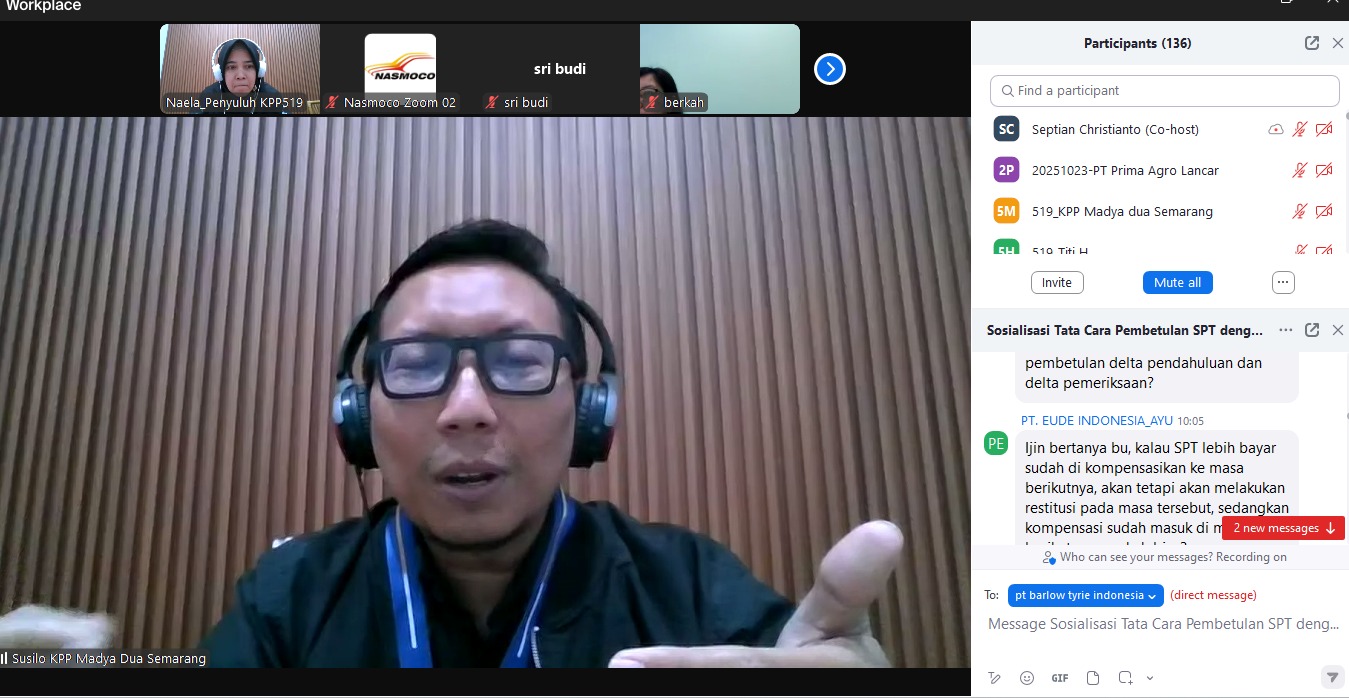Expand the screenshot options chevron in chat

point(1150,678)
